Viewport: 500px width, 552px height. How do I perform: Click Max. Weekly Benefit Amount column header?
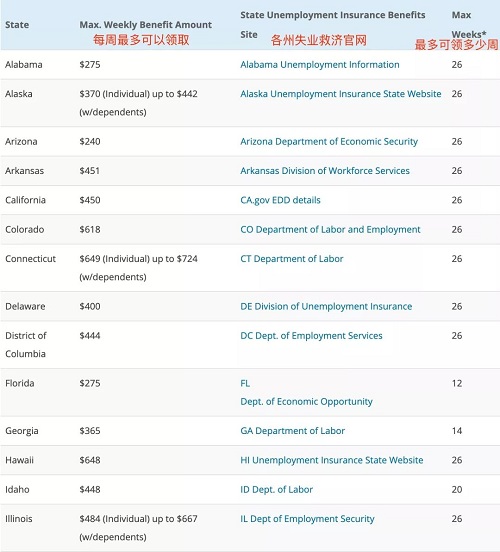(x=145, y=25)
